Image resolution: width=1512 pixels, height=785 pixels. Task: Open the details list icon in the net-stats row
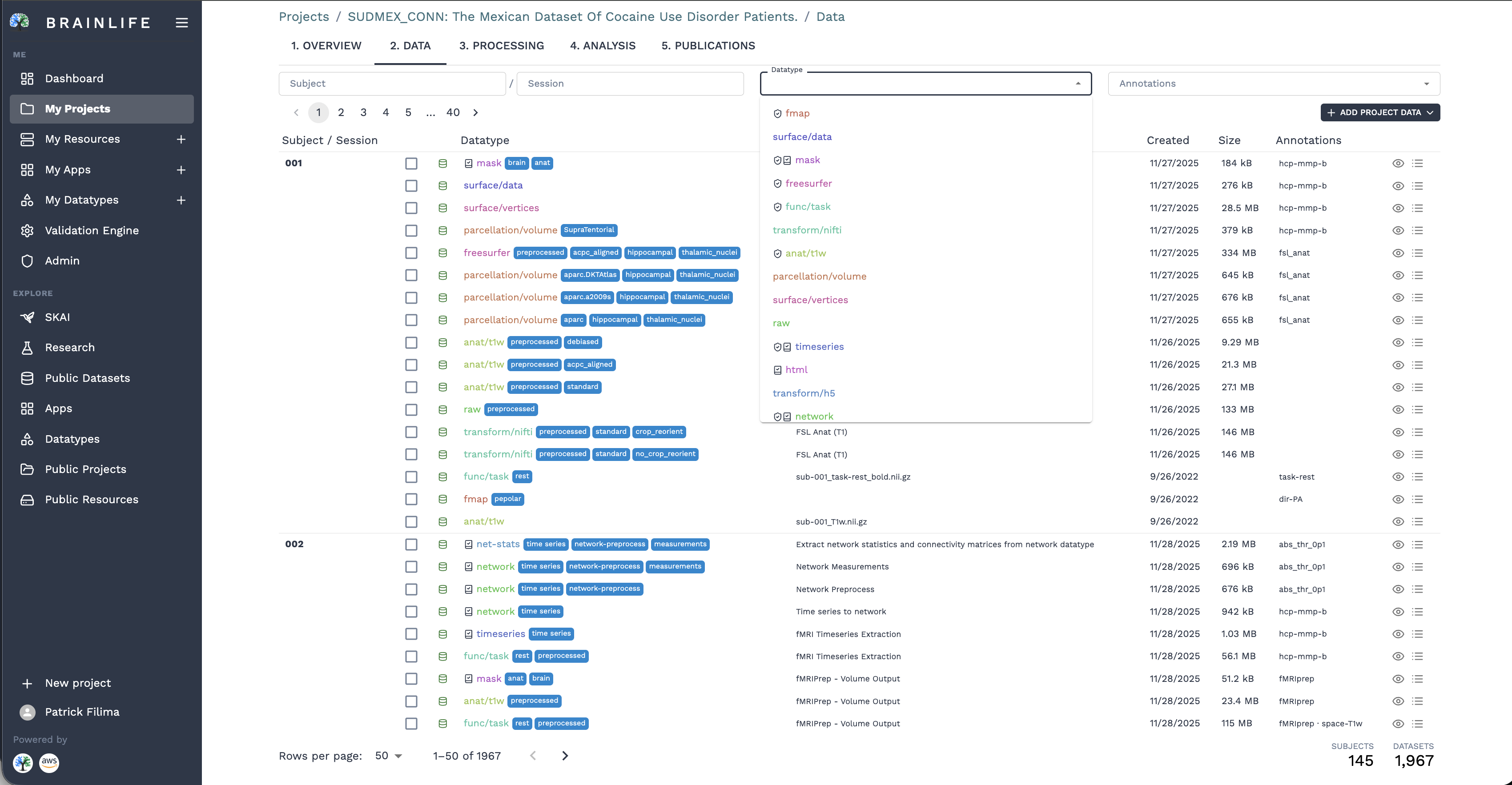click(1418, 545)
